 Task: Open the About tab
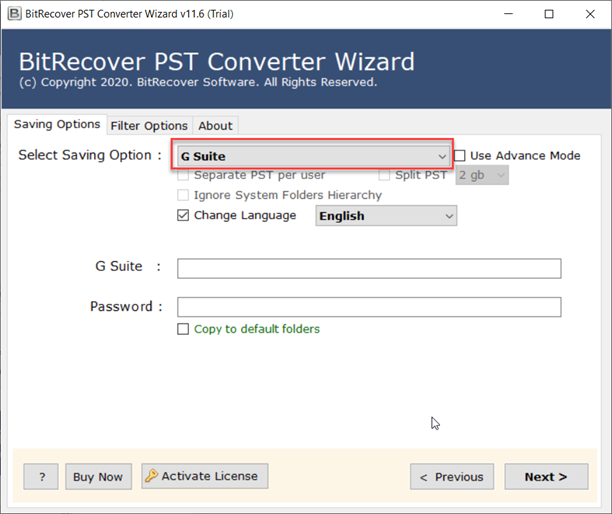pyautogui.click(x=215, y=126)
